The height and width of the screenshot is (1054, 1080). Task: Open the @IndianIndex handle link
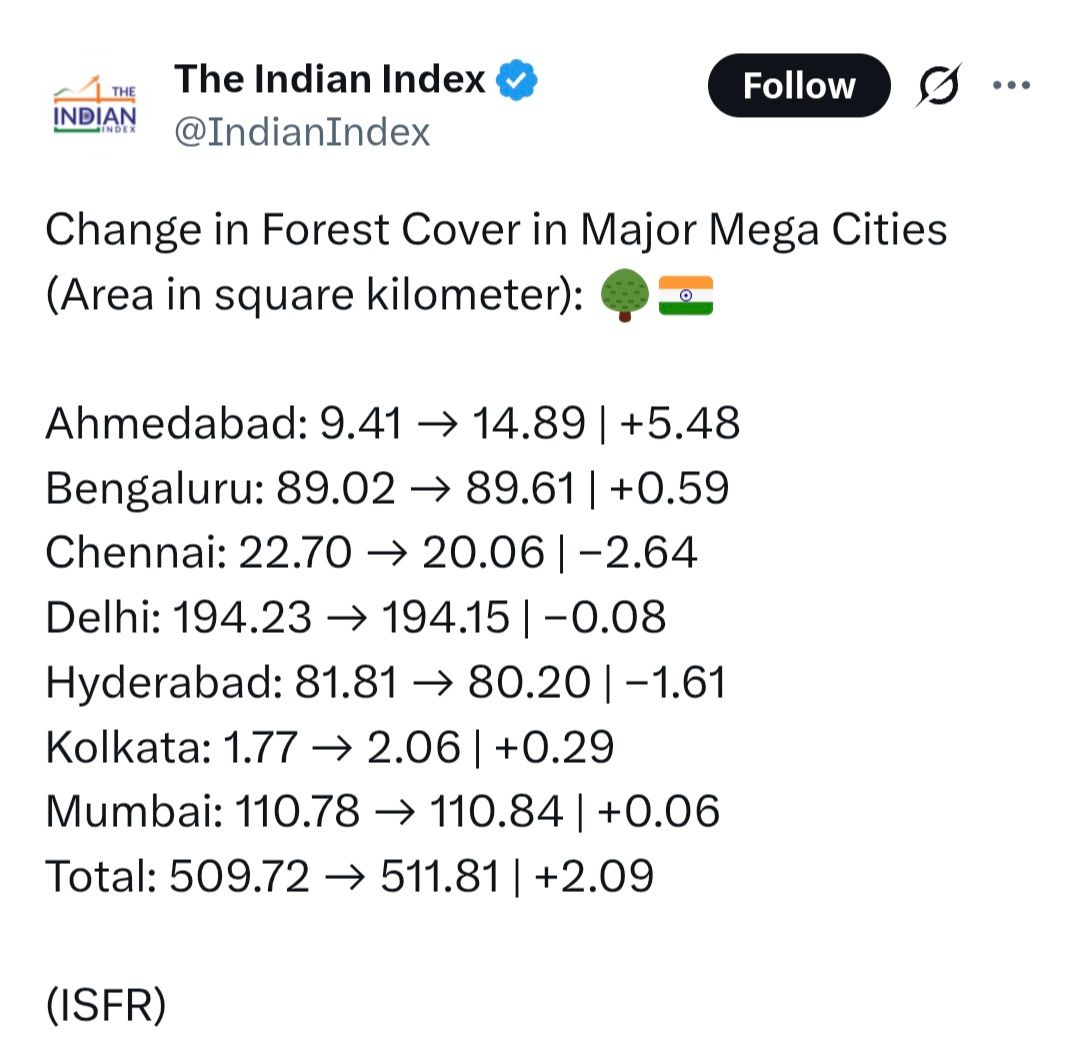pos(302,132)
